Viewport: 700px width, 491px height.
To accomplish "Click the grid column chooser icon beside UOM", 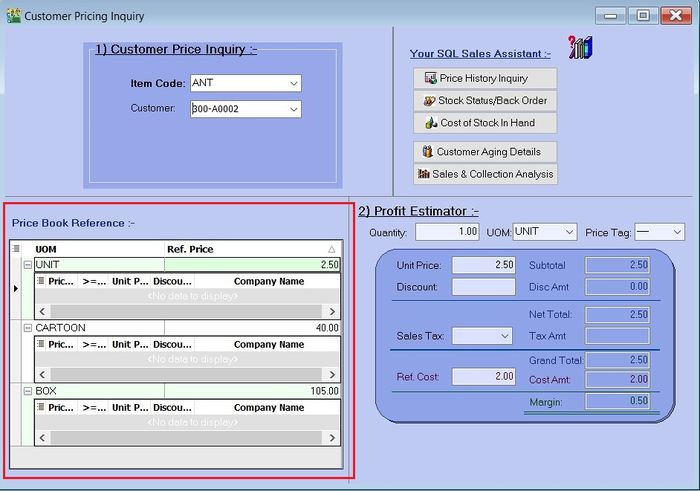I will click(x=17, y=249).
